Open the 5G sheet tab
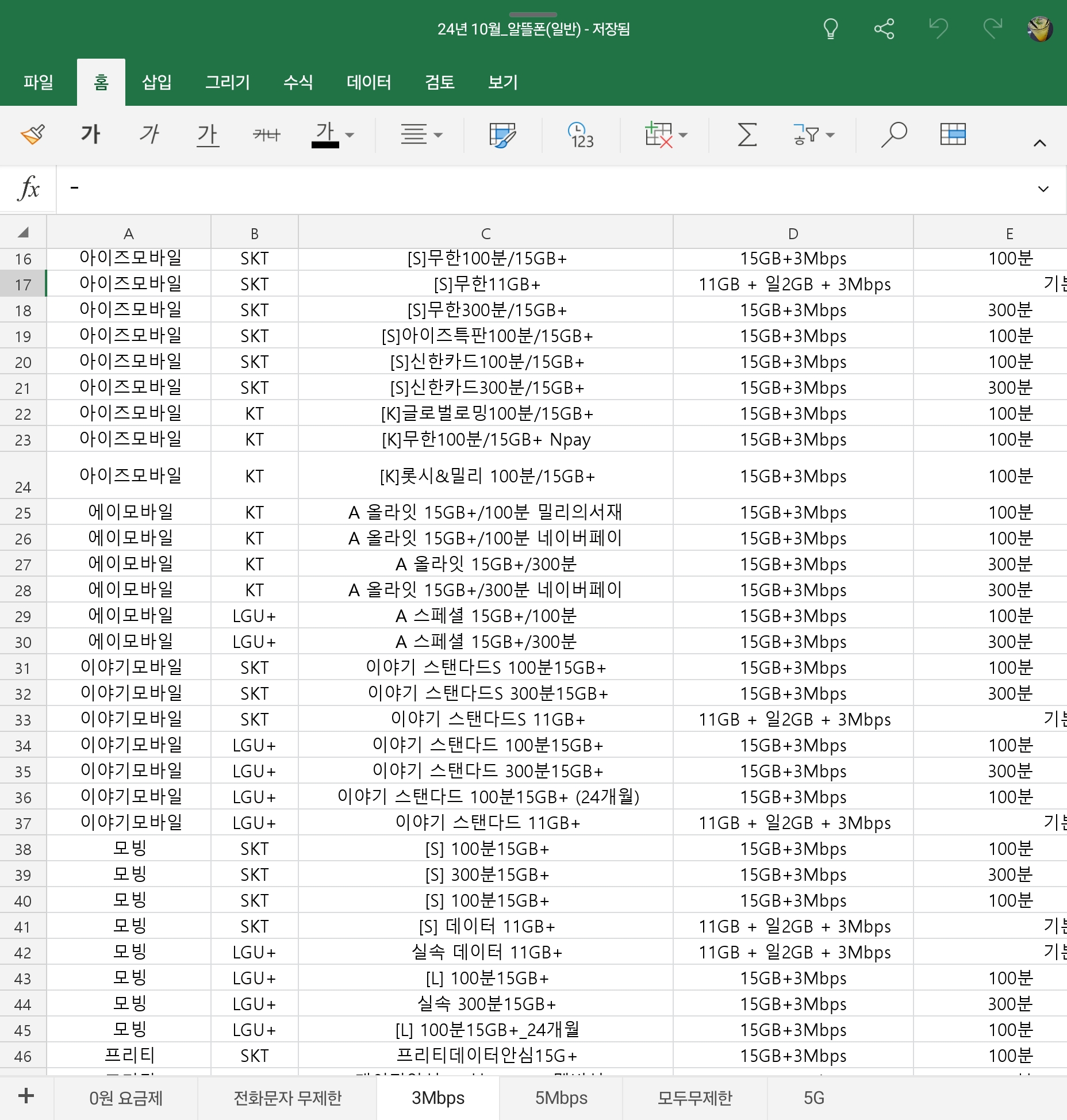This screenshot has height=1120, width=1067. tap(814, 1098)
